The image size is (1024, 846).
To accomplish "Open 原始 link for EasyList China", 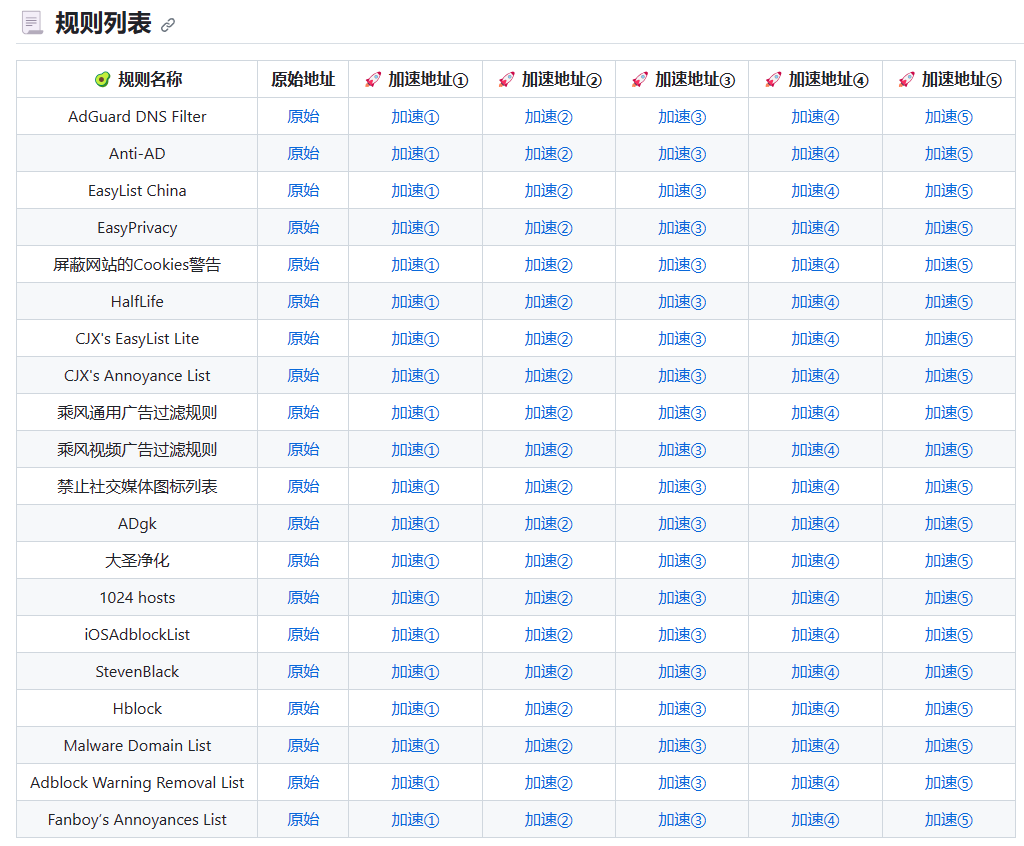I will coord(303,191).
